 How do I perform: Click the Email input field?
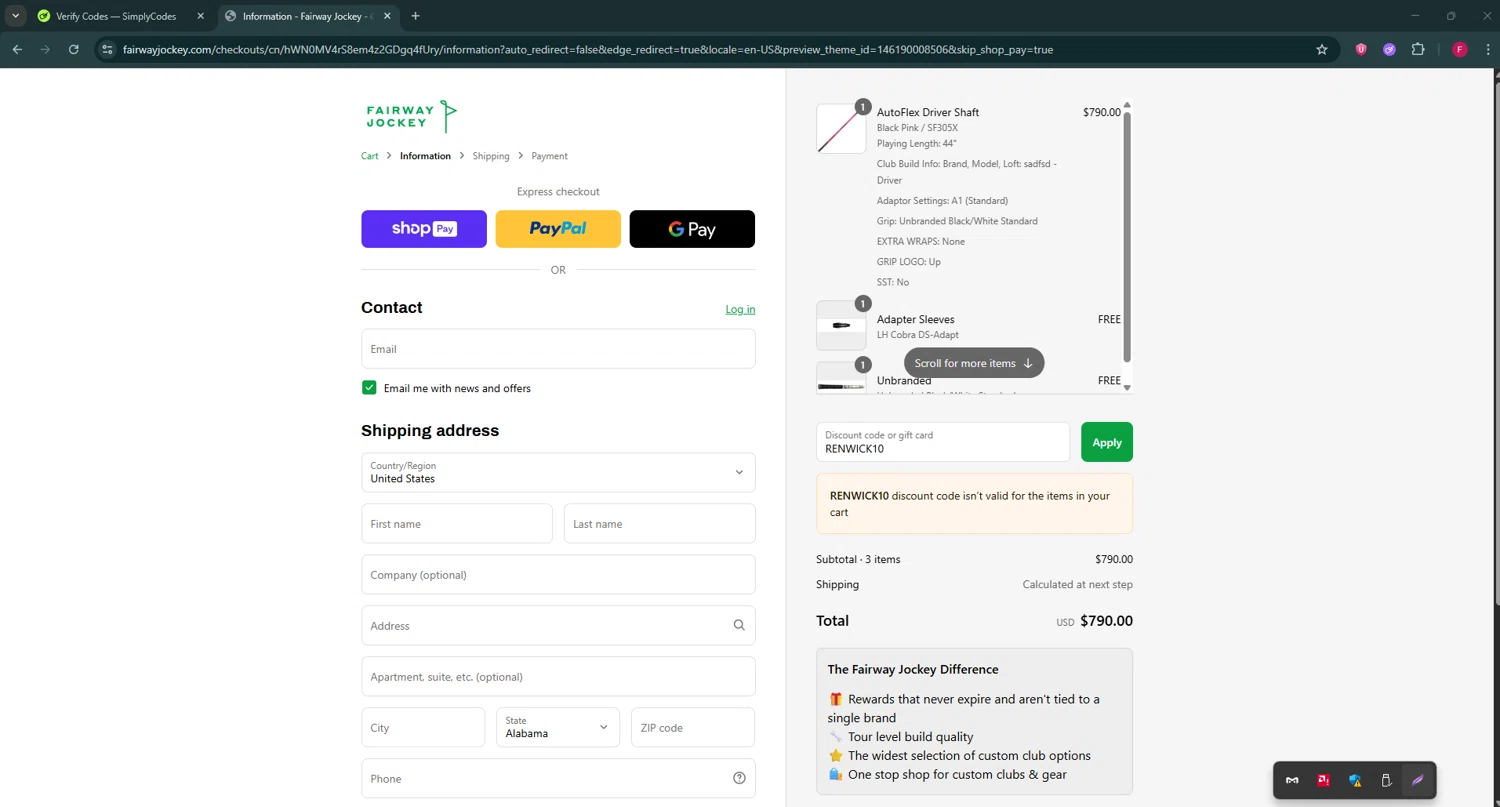(558, 349)
